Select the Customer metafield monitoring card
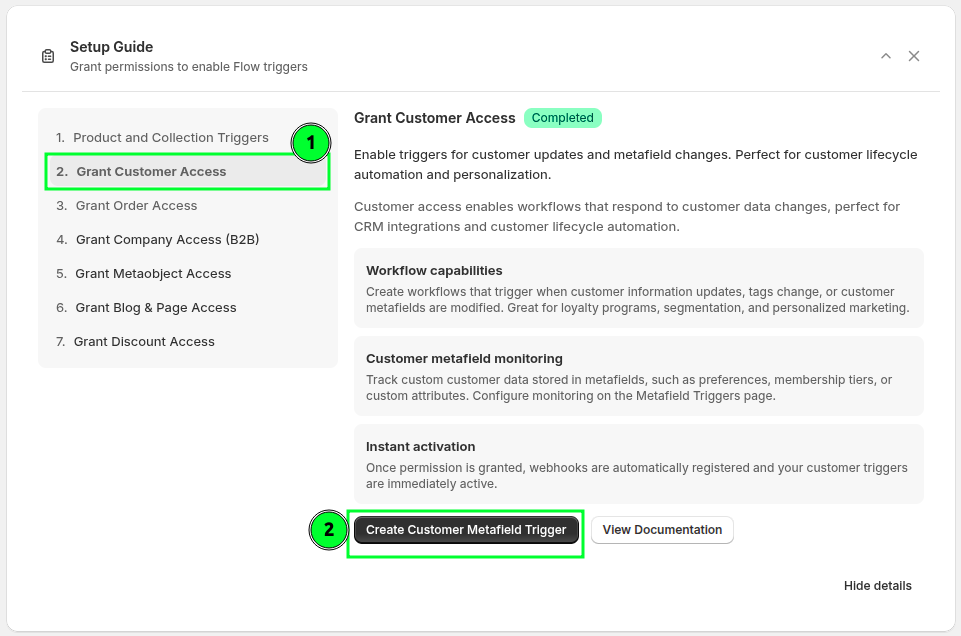Image resolution: width=961 pixels, height=636 pixels. tap(638, 376)
